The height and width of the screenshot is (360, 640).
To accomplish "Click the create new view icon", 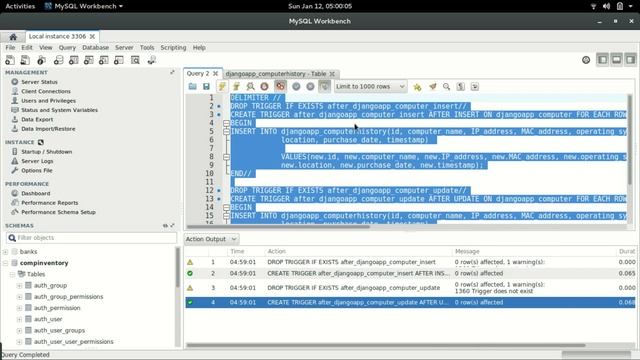I will click(x=89, y=60).
